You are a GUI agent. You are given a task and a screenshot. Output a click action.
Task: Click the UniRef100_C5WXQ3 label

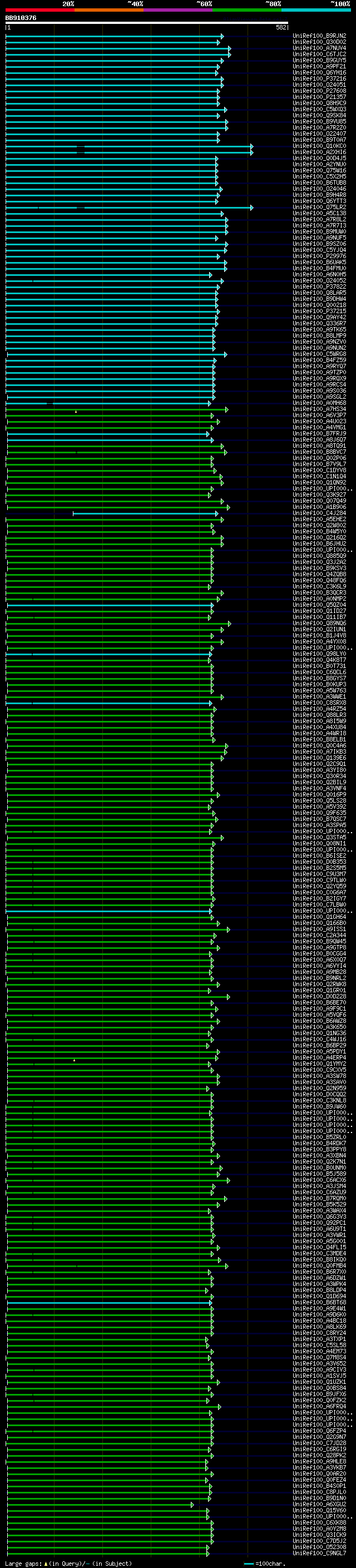tap(319, 109)
